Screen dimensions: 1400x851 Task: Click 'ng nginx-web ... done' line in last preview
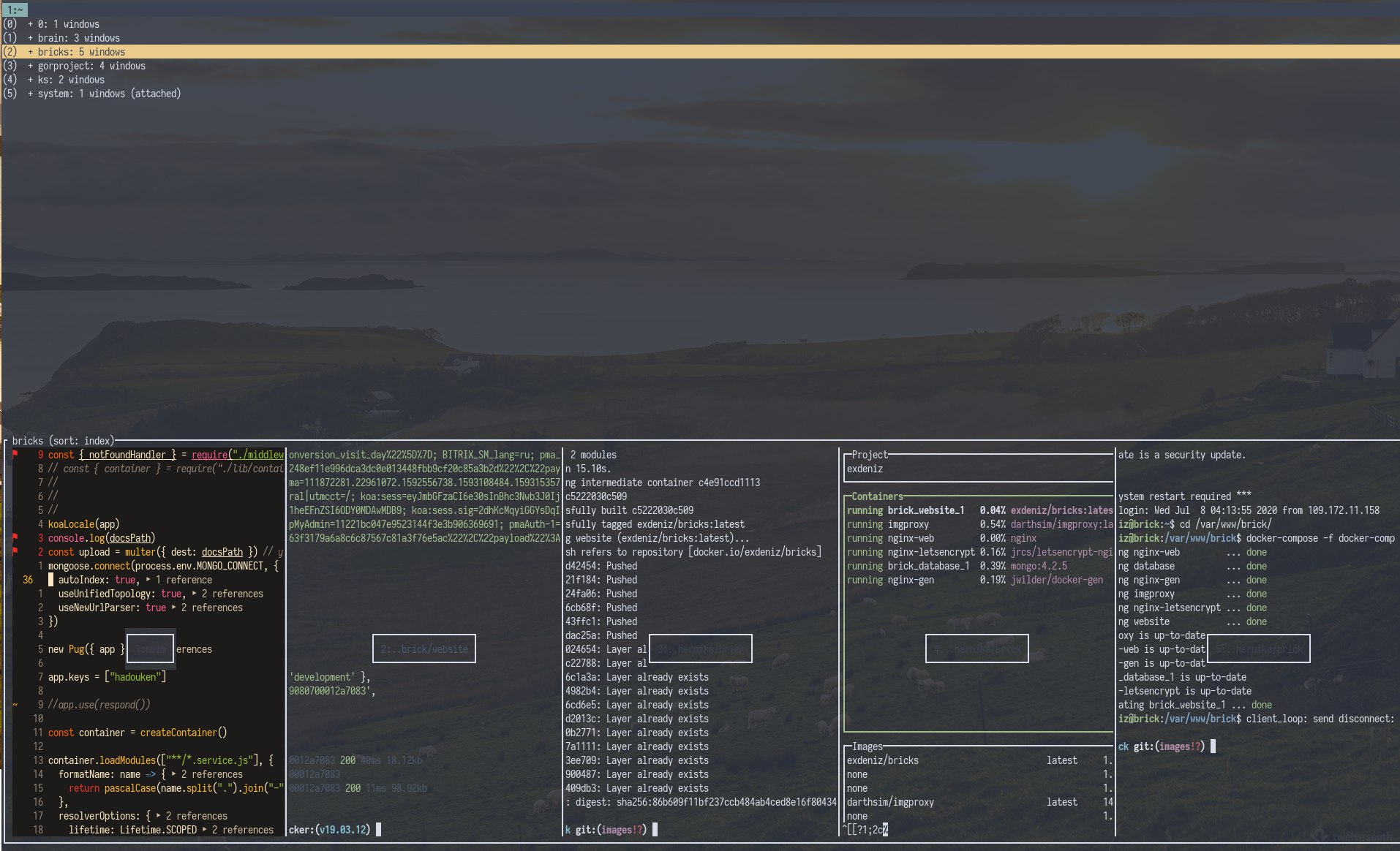[1192, 552]
